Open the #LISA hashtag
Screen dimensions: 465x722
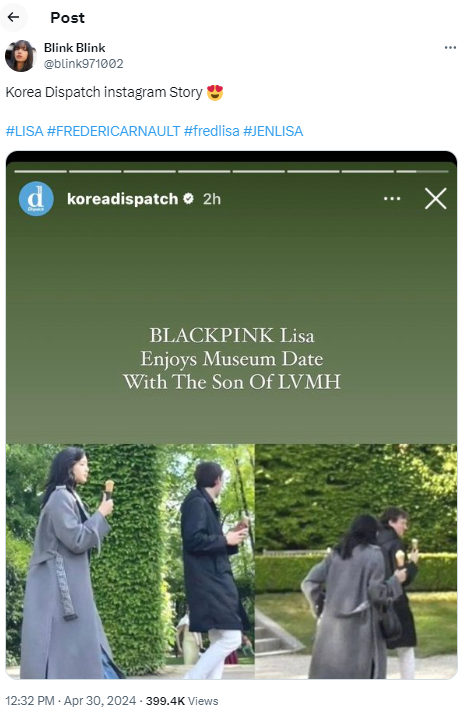pos(24,131)
